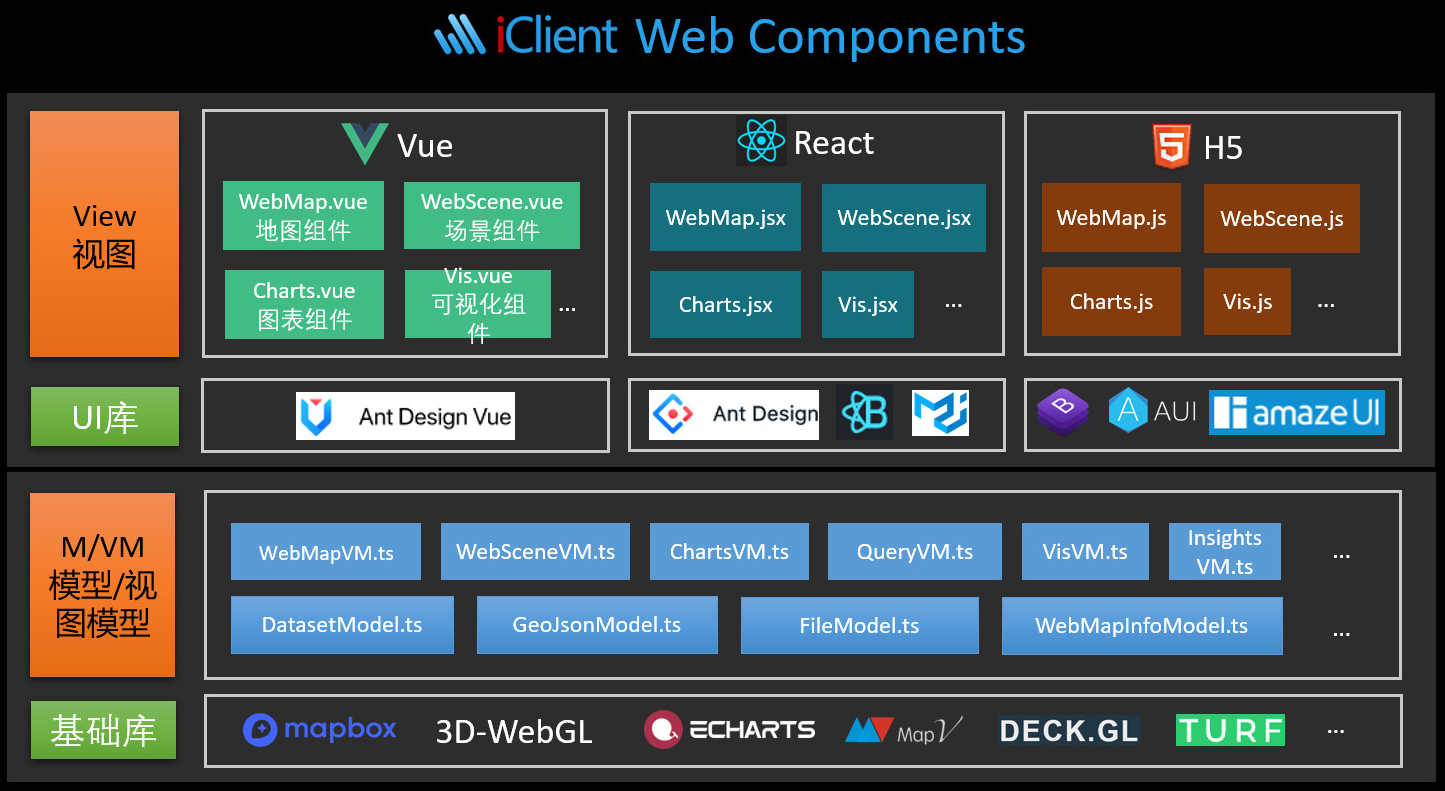Click the TURF logo
Image resolution: width=1445 pixels, height=791 pixels.
click(1230, 730)
